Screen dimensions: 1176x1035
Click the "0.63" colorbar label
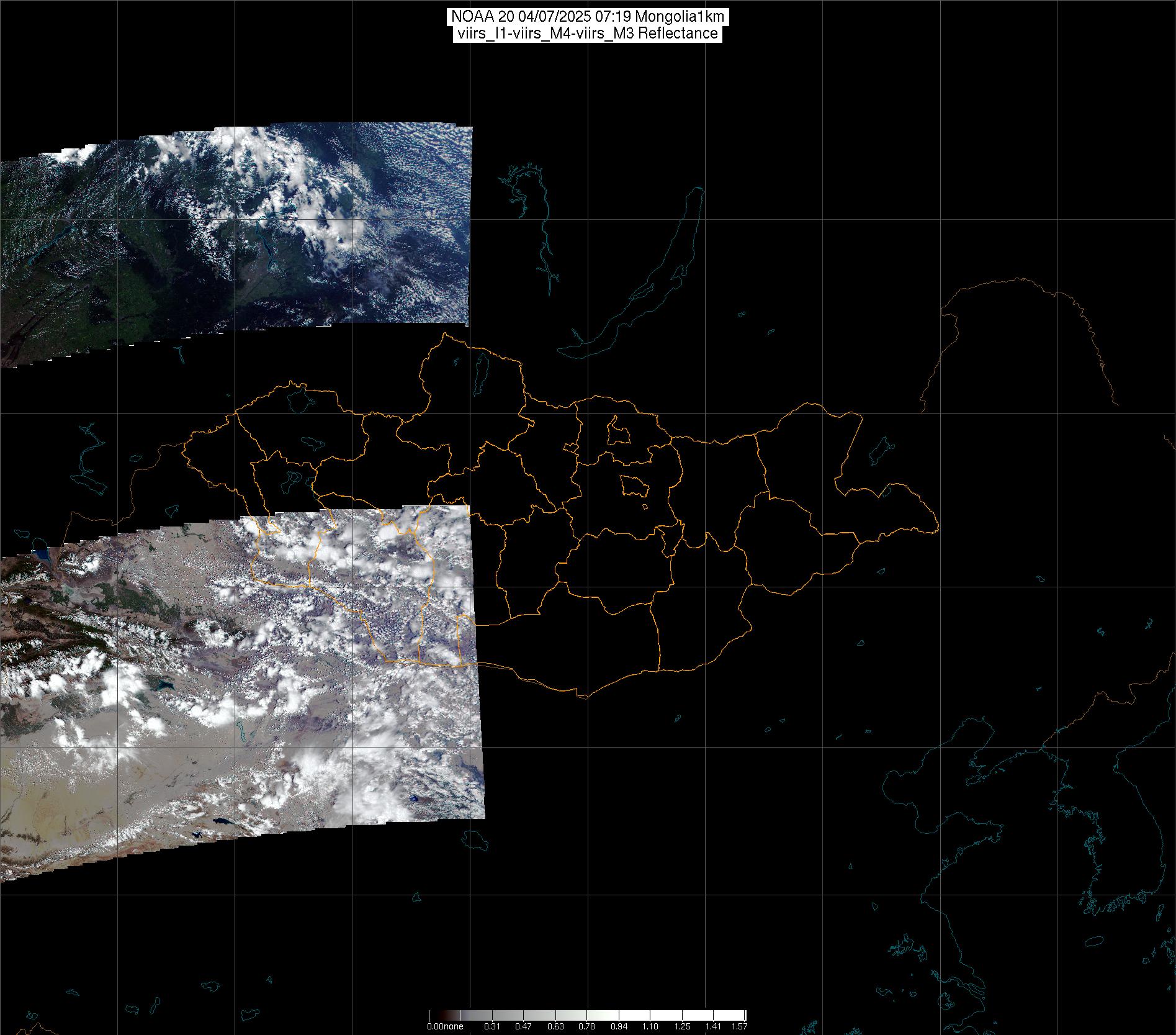(555, 1026)
